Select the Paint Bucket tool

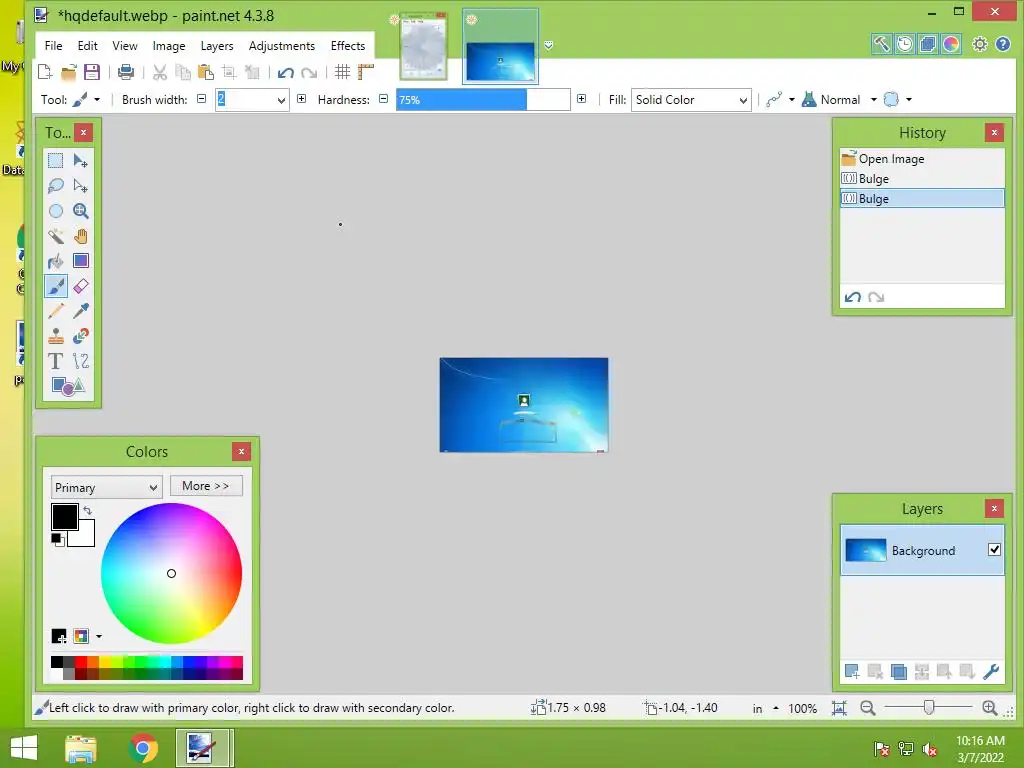pos(56,261)
